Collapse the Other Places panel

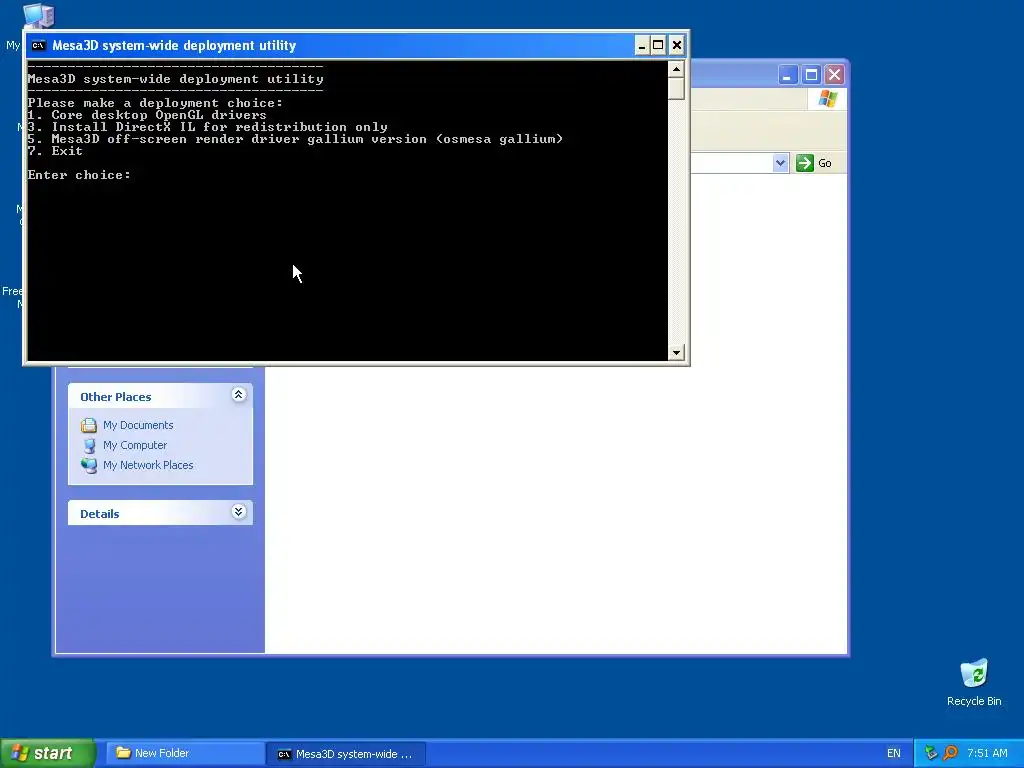[x=238, y=394]
